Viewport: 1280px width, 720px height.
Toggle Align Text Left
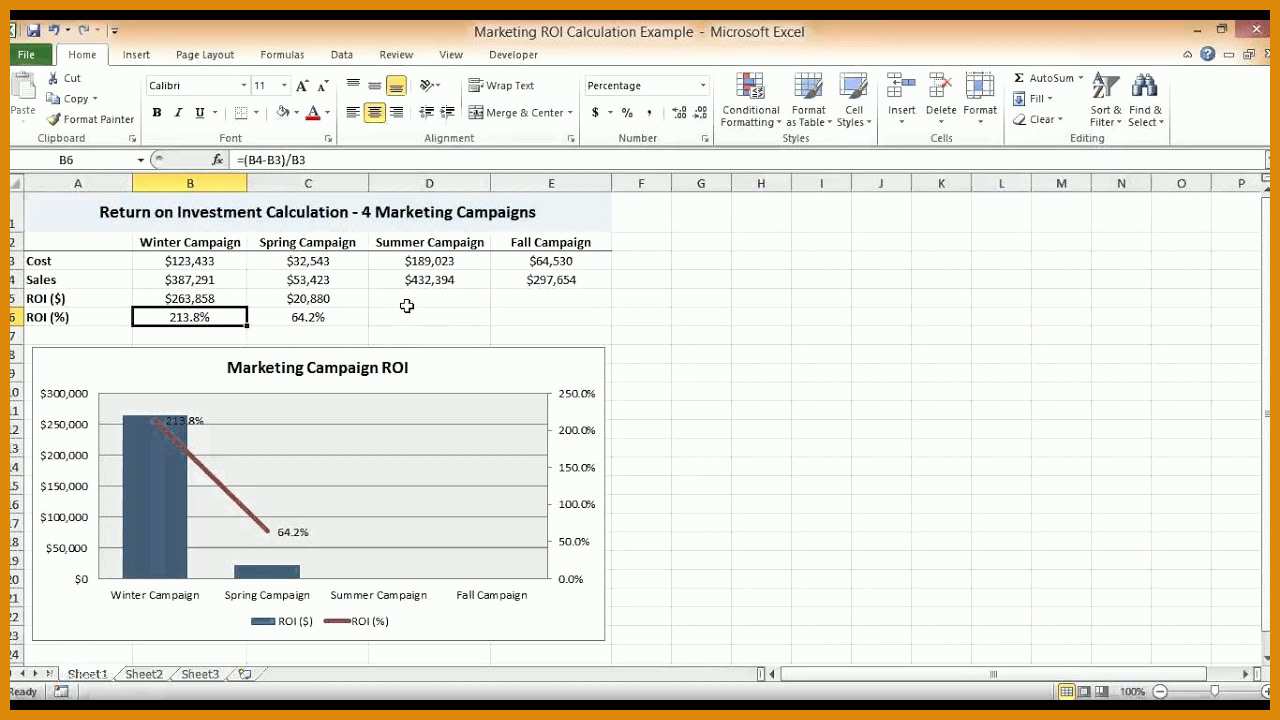coord(353,113)
